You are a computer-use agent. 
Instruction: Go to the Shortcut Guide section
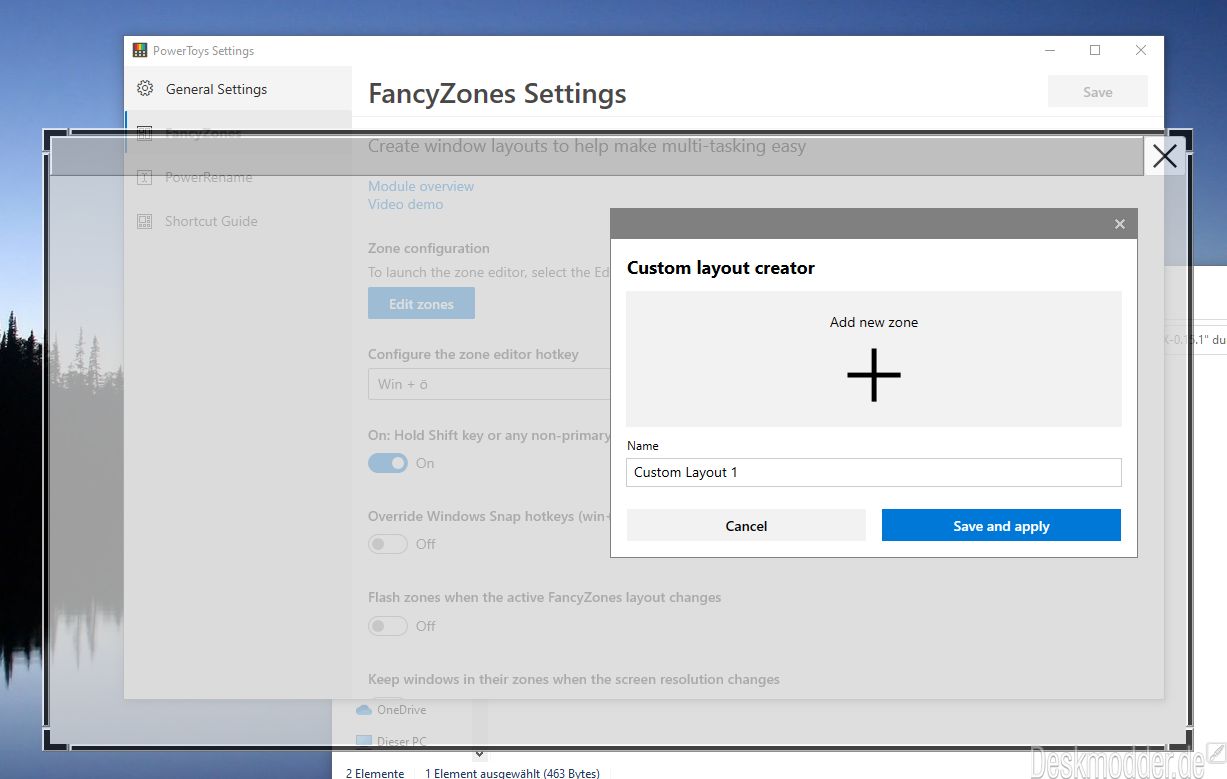(238, 221)
